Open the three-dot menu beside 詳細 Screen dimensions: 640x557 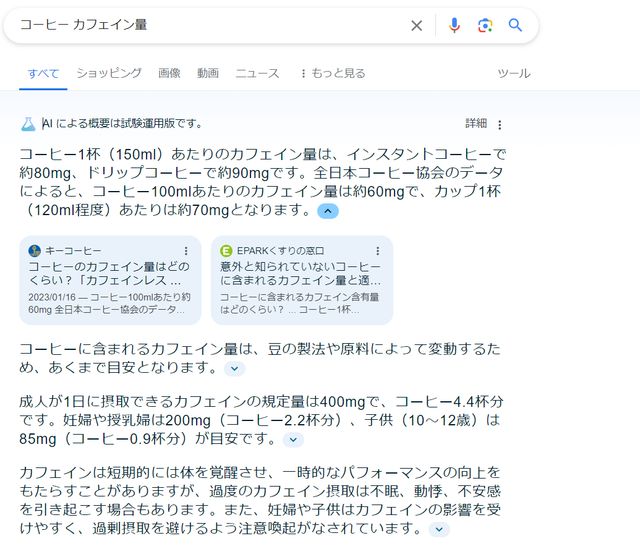(x=500, y=125)
